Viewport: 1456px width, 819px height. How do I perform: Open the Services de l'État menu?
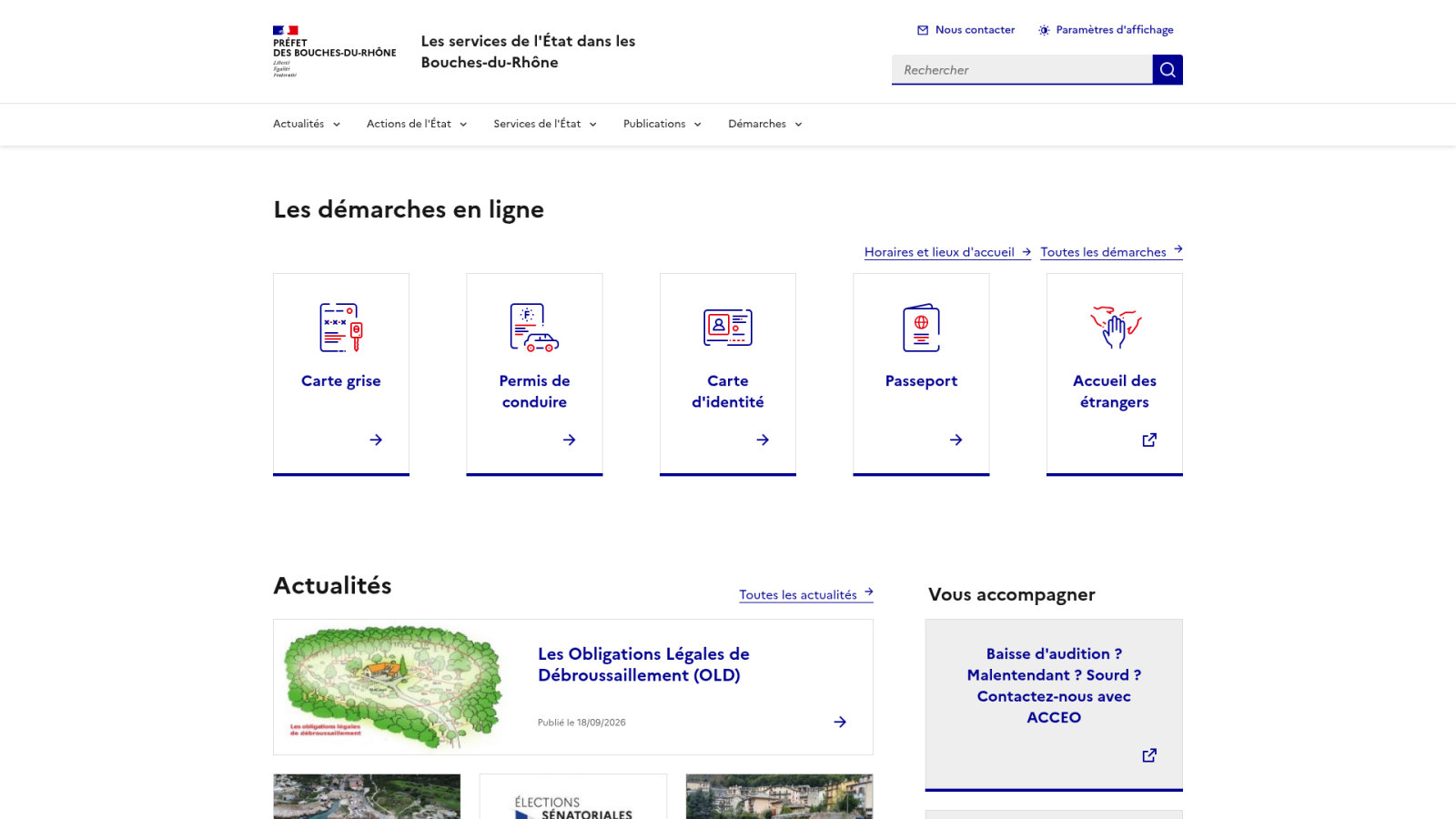point(545,124)
